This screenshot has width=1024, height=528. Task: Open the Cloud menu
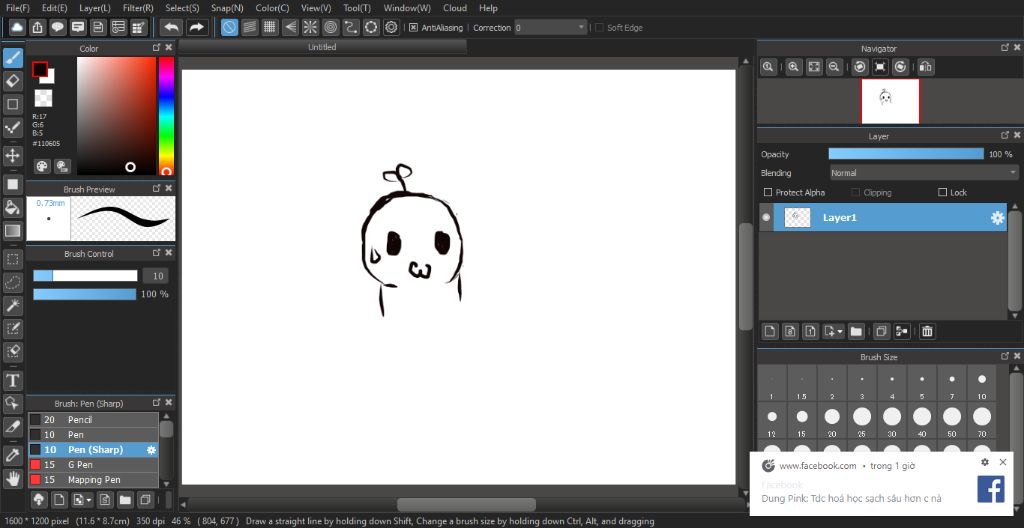pyautogui.click(x=455, y=8)
